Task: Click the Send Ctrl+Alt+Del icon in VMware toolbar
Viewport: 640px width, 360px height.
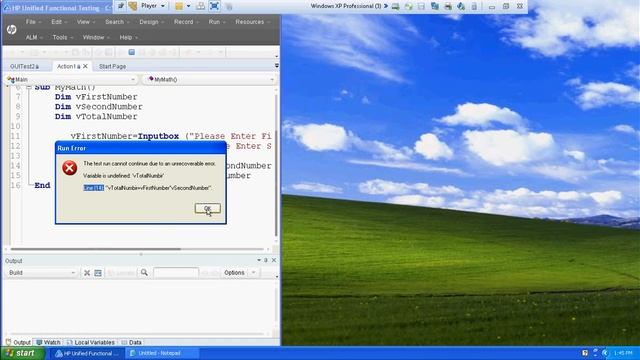Action: 200,6
